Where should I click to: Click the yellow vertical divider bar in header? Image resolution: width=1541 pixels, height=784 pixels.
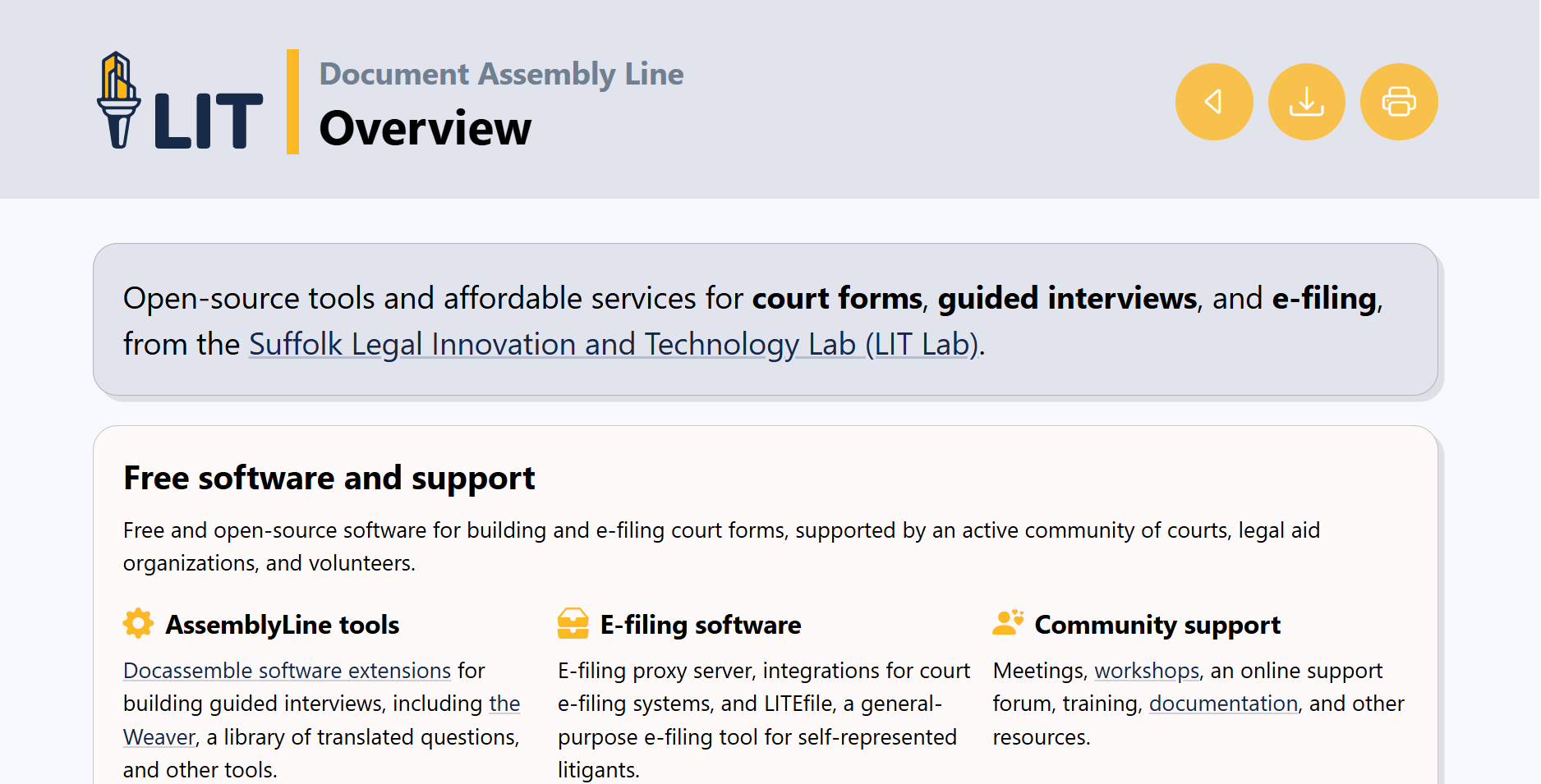(x=292, y=102)
